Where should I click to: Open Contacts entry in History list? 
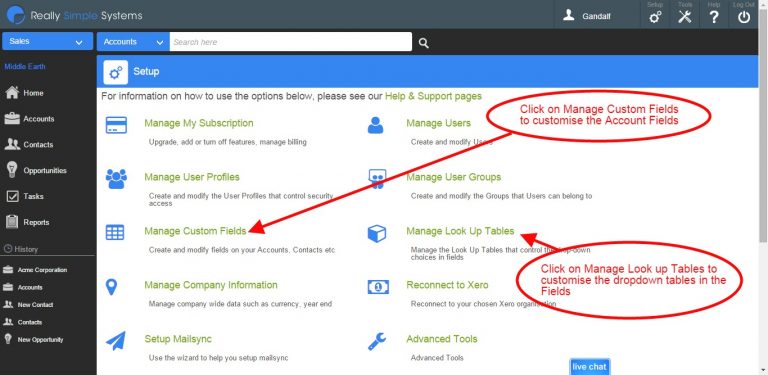[x=29, y=322]
